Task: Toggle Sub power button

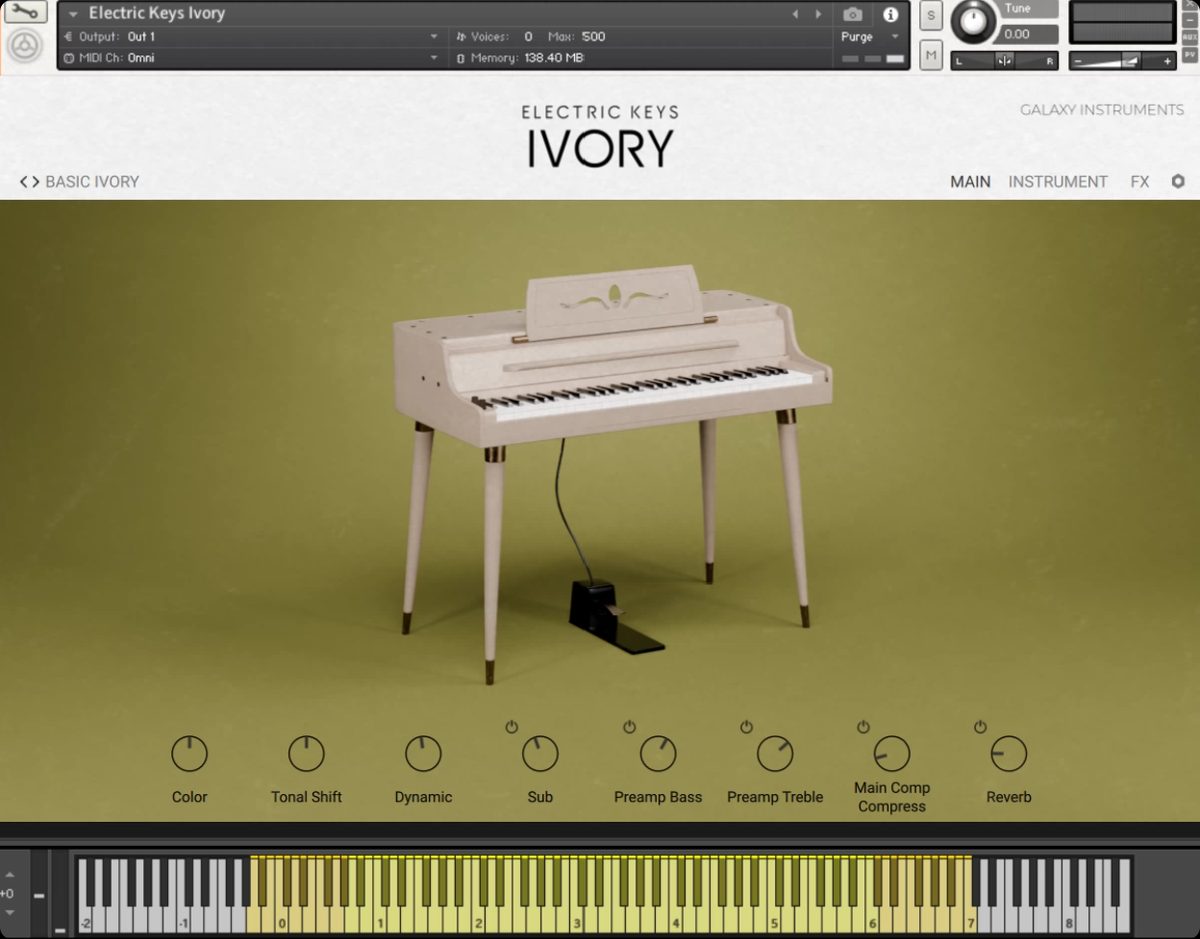Action: point(512,727)
